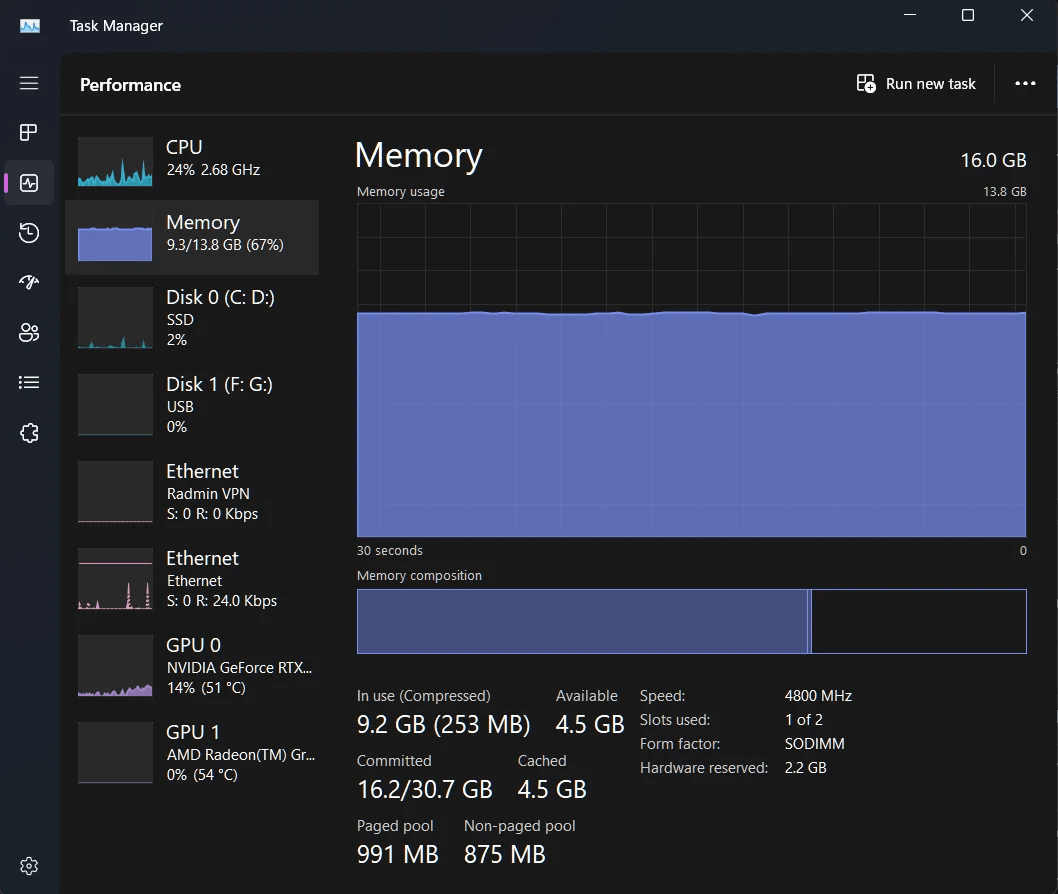
Task: Click the Memory mini graph thumbnail
Action: point(115,237)
